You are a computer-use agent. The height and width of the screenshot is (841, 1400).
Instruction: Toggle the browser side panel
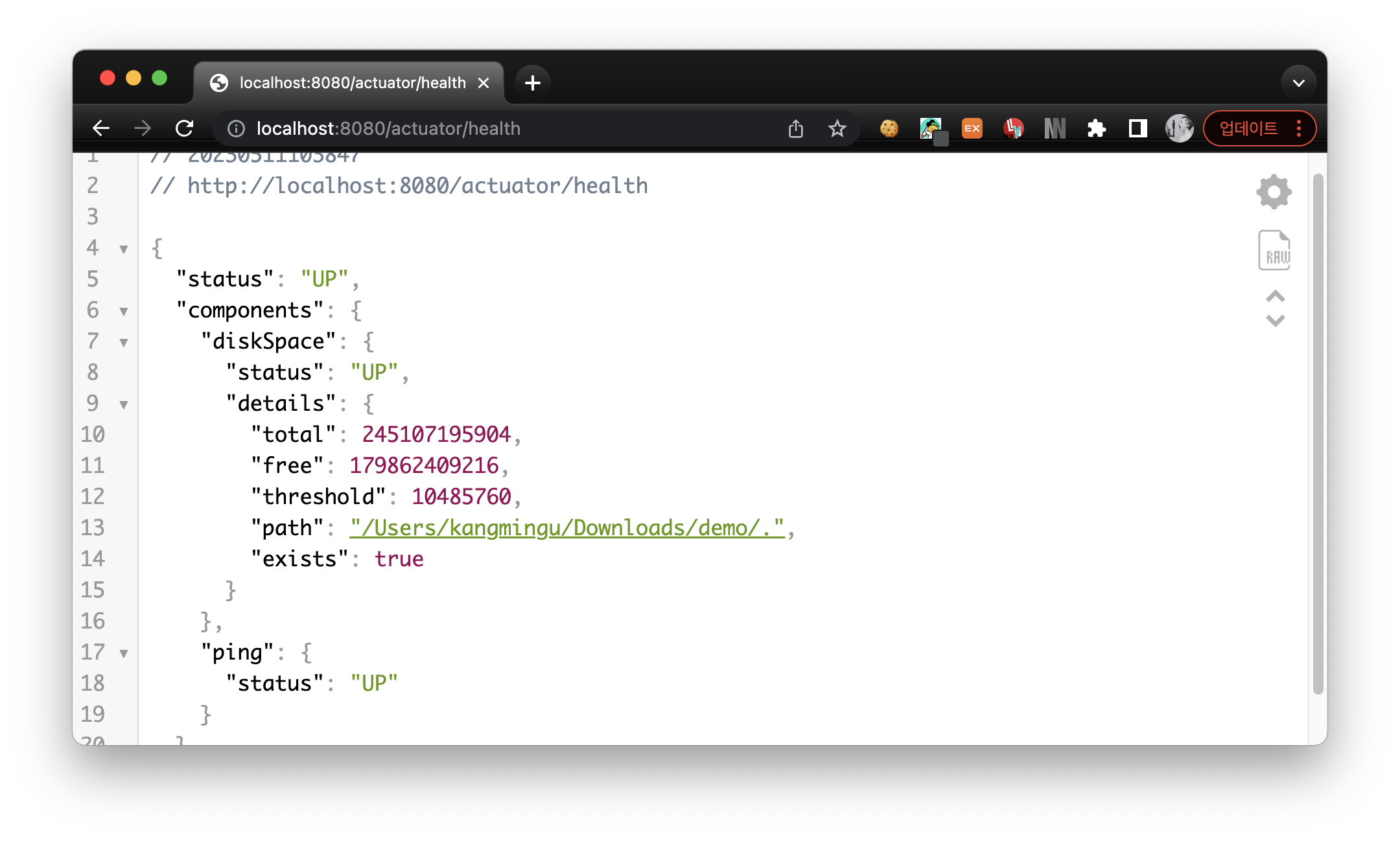pyautogui.click(x=1137, y=129)
